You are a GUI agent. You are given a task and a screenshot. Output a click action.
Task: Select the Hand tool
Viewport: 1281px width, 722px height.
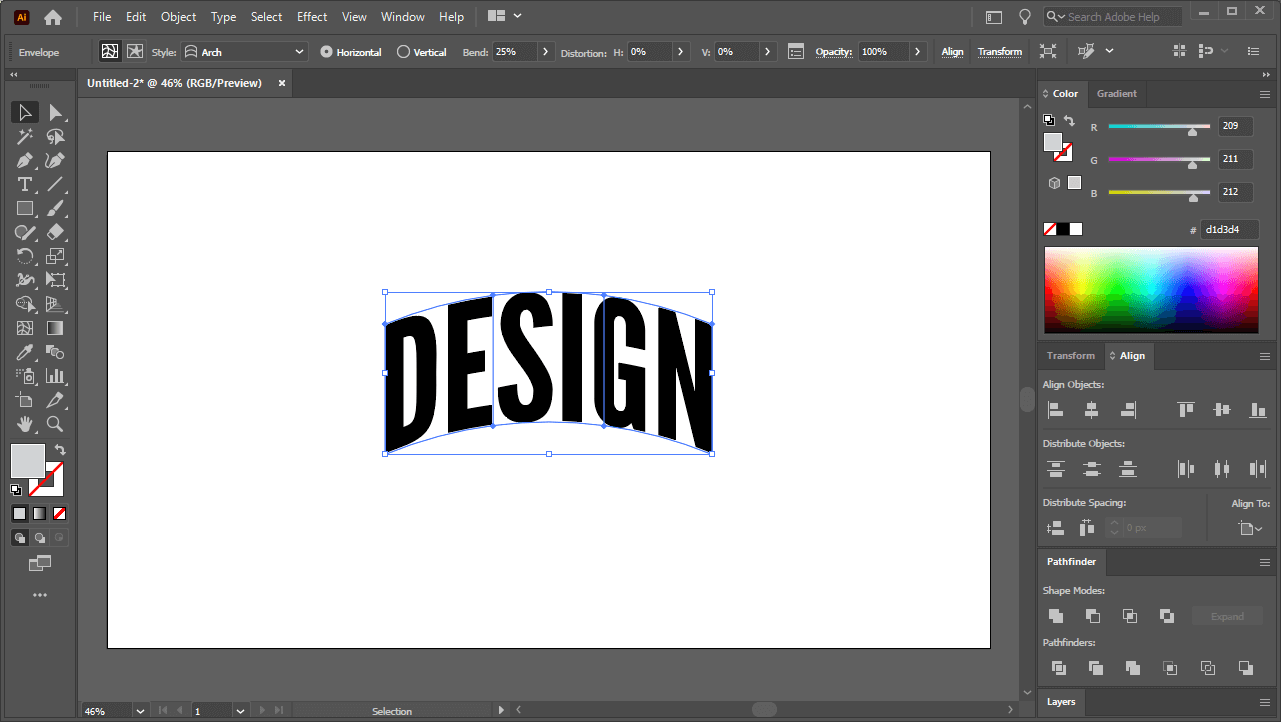[x=25, y=424]
